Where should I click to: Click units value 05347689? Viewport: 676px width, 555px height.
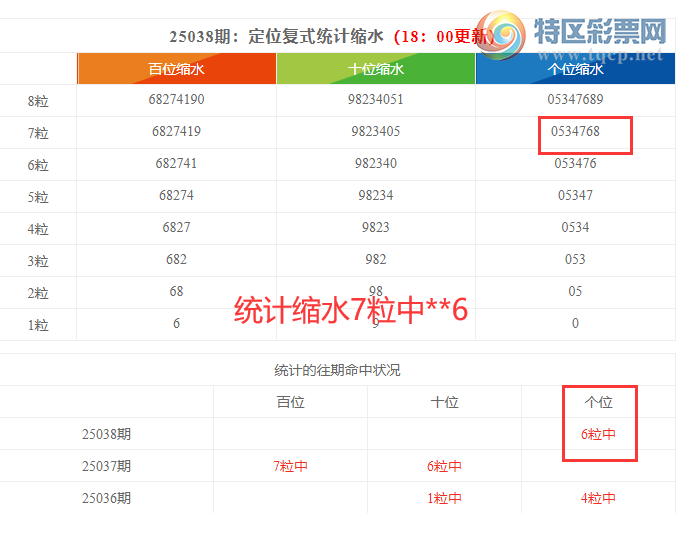click(575, 100)
